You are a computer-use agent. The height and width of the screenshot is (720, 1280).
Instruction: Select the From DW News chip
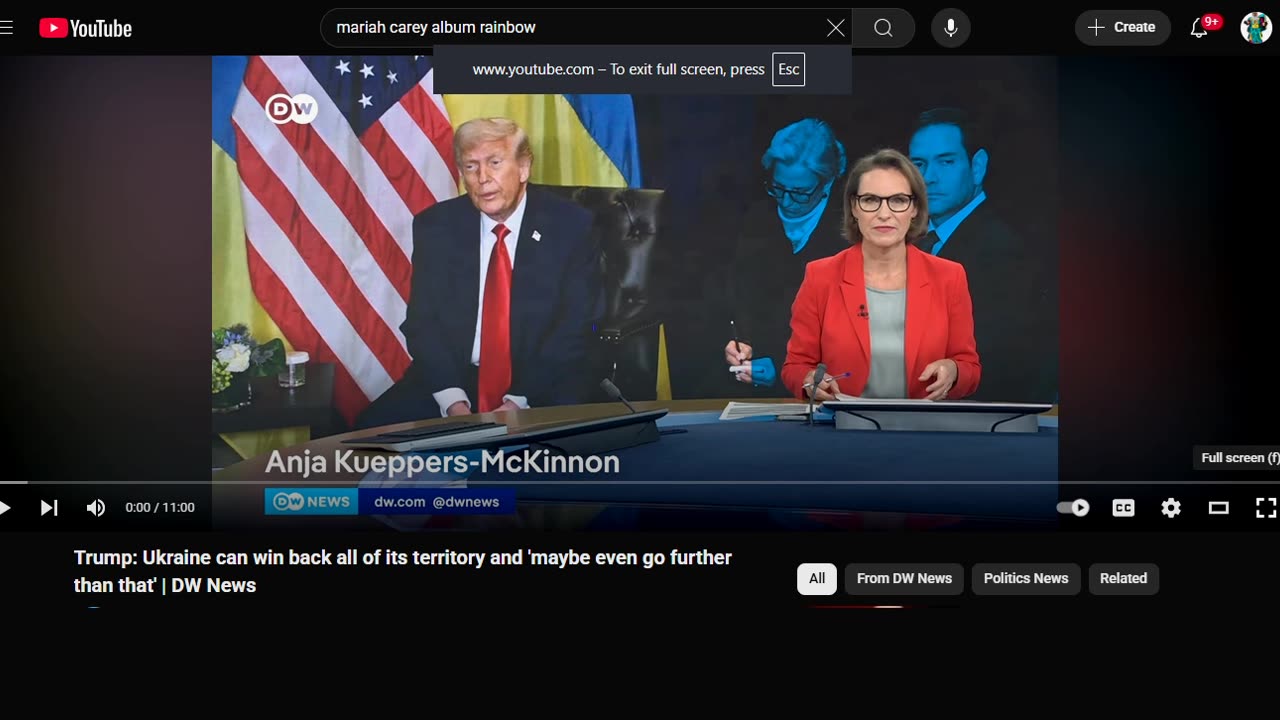click(x=904, y=579)
